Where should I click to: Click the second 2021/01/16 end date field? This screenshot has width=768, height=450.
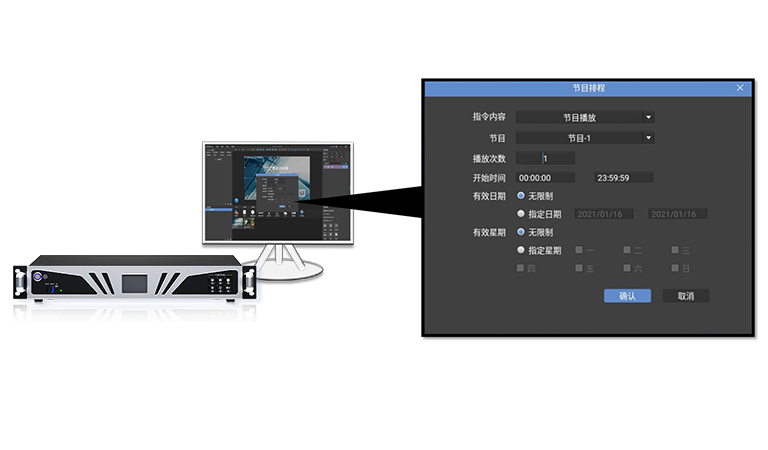(x=677, y=214)
